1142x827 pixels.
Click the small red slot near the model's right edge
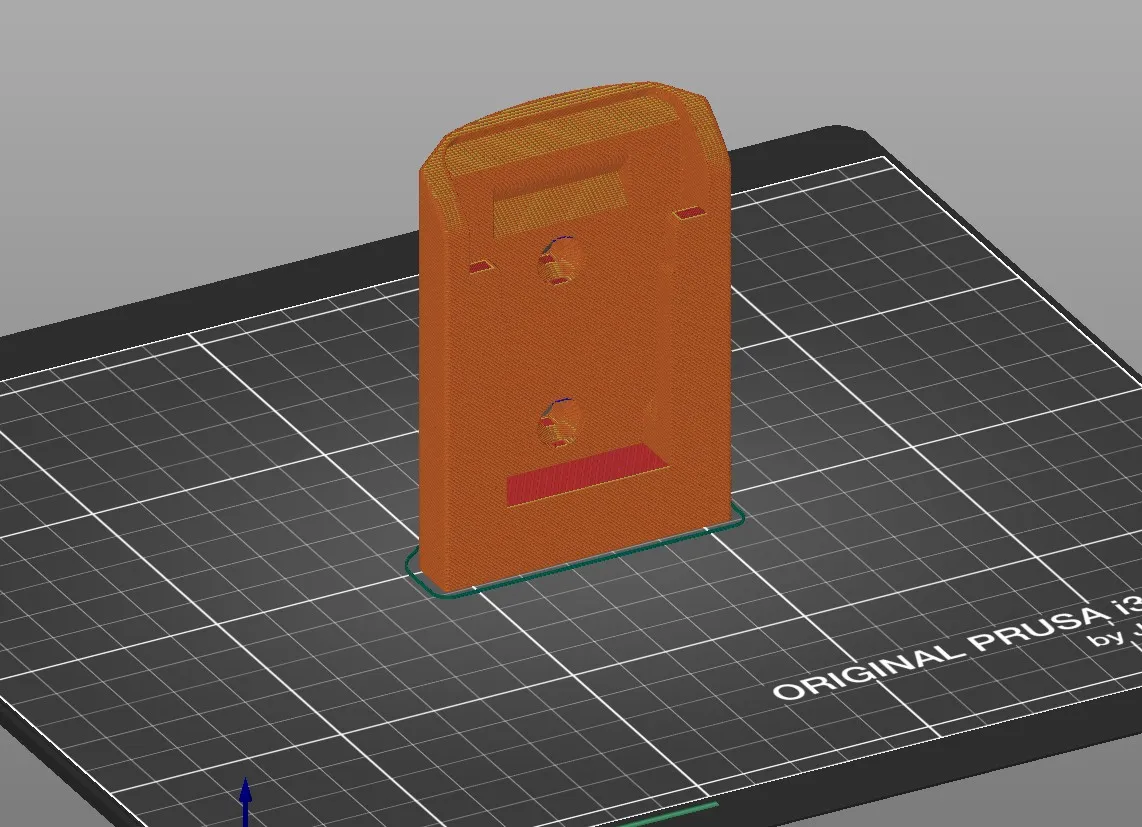coord(688,213)
